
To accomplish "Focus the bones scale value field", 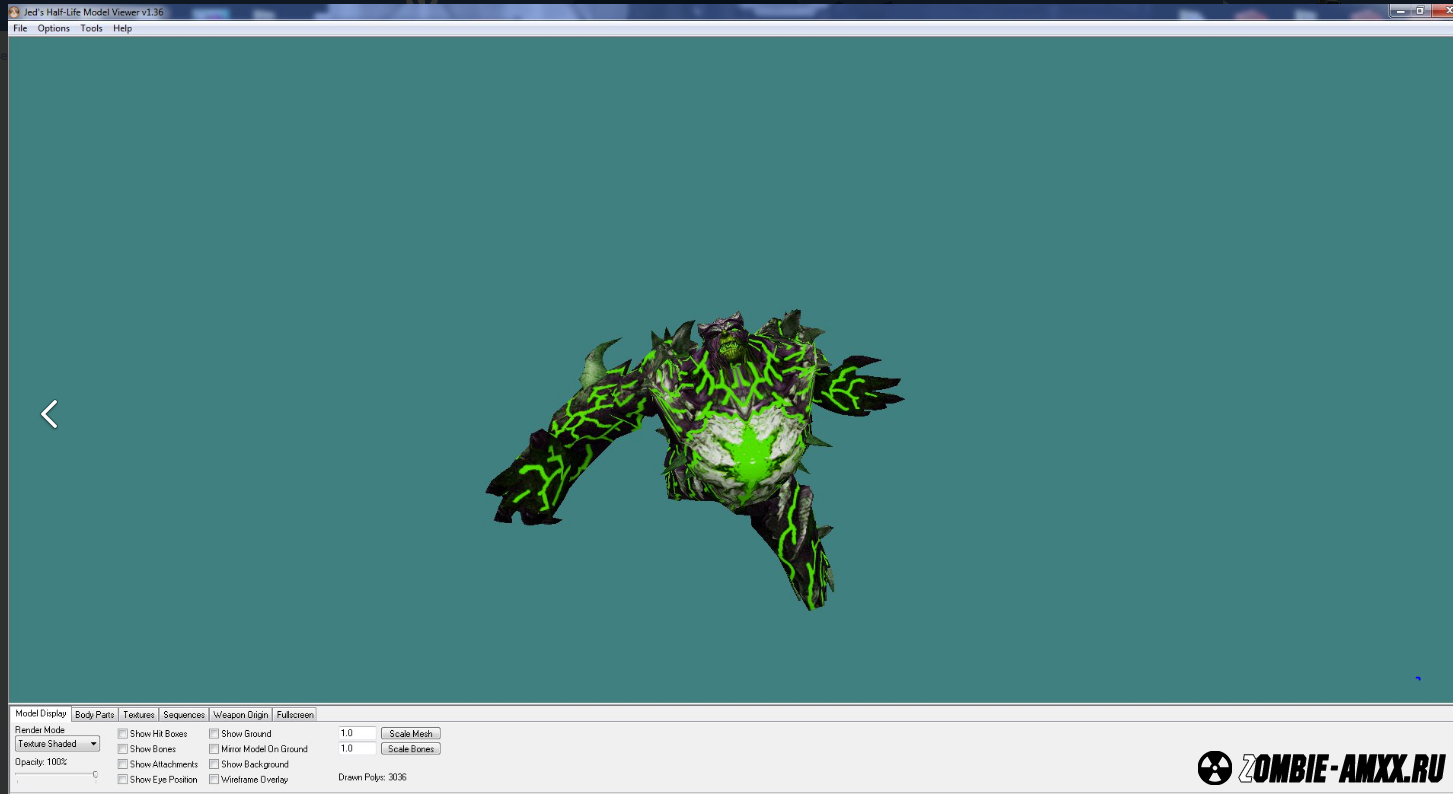I will 357,748.
